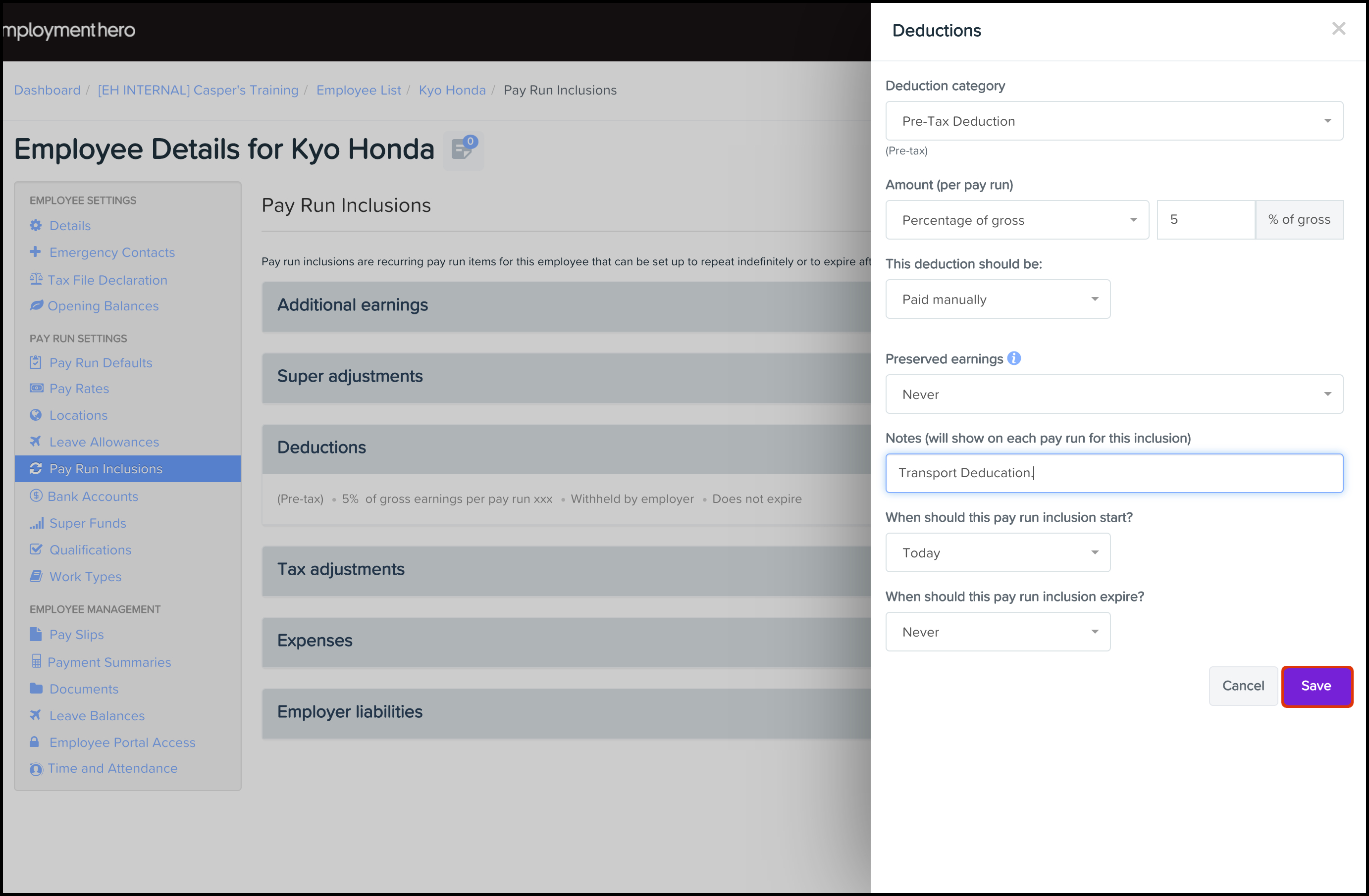Click the Tax File Declaration scales icon
This screenshot has height=896, width=1369.
click(x=36, y=279)
